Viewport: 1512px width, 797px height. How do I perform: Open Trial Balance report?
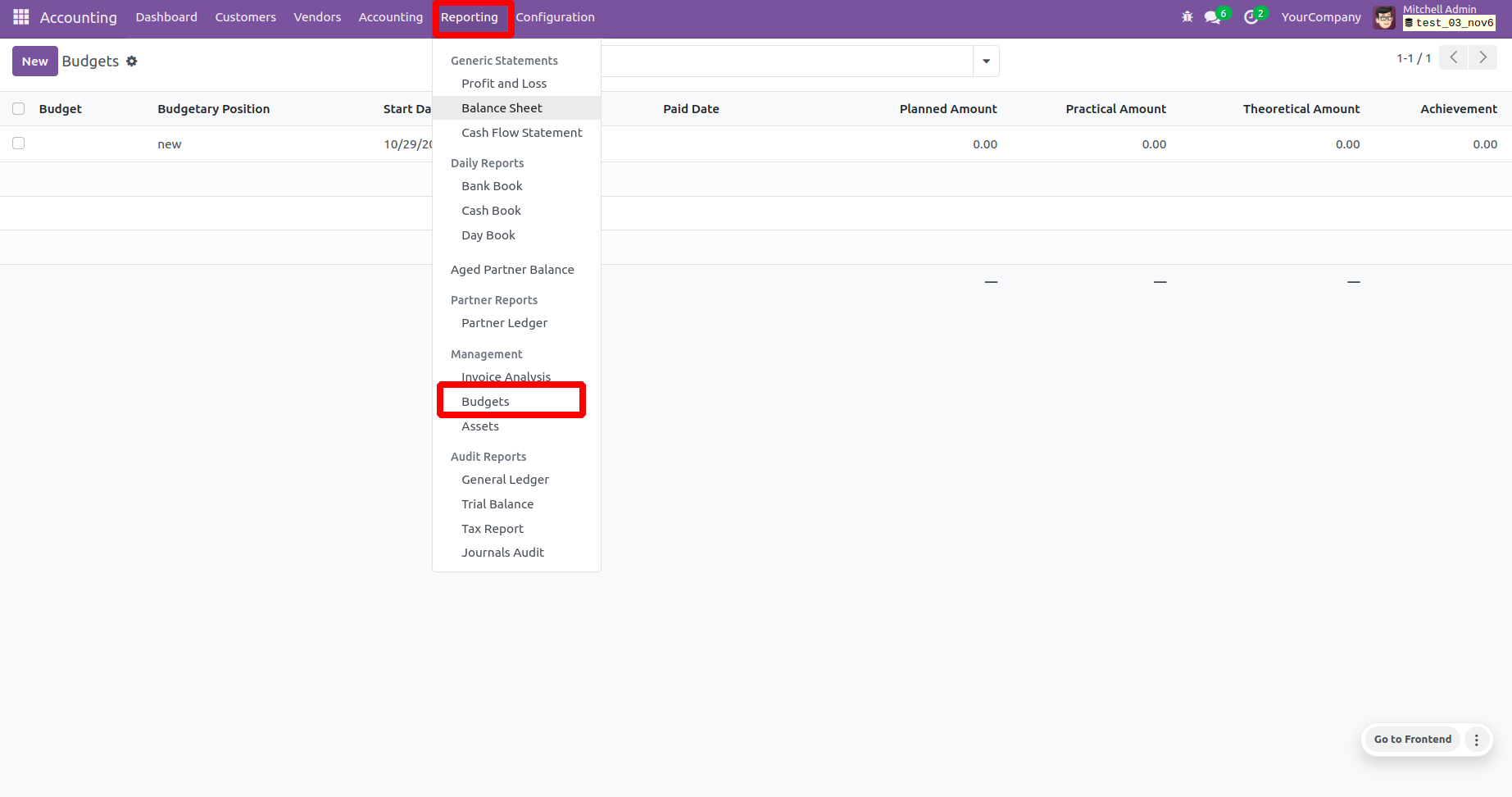(497, 504)
